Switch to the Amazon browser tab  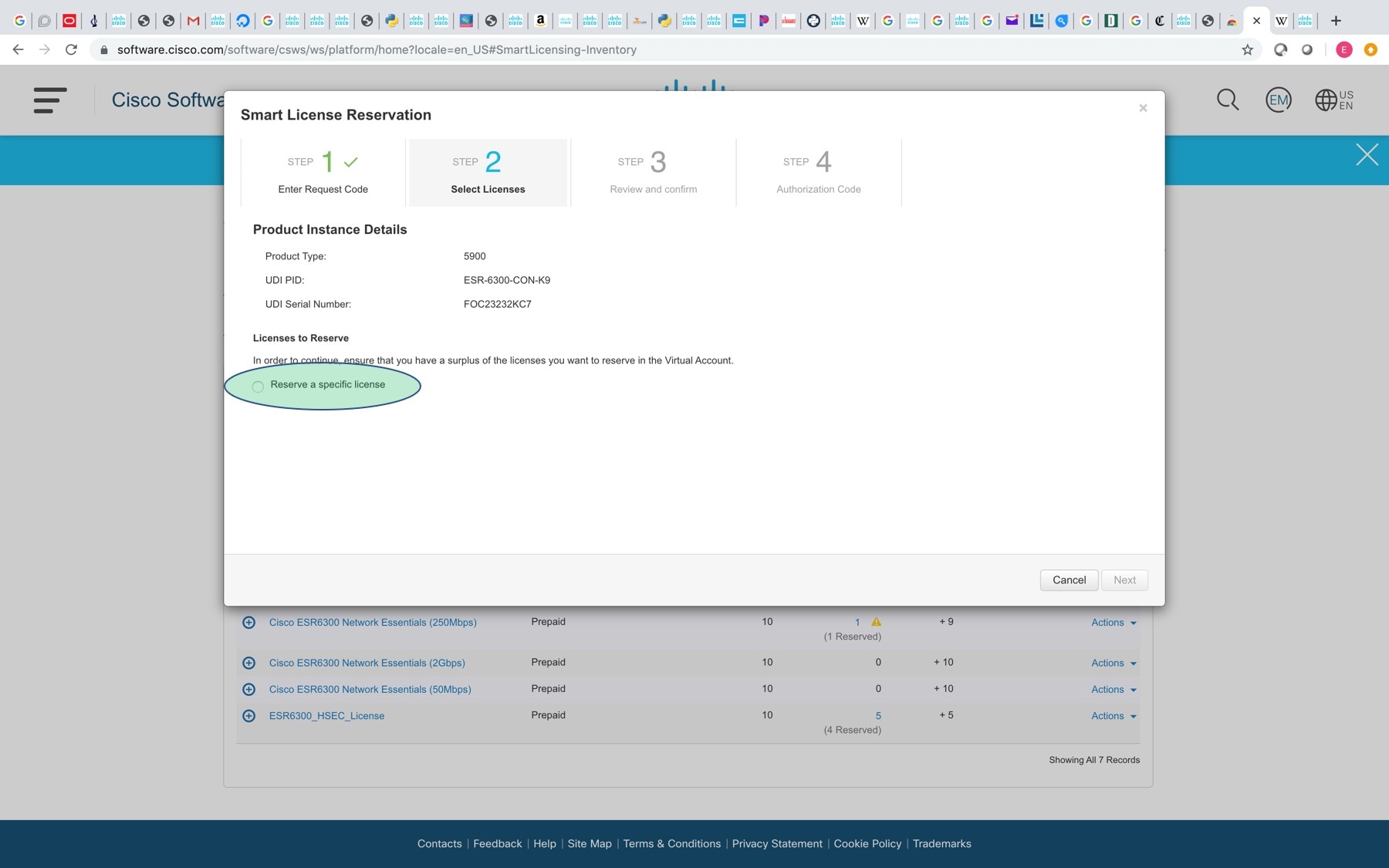[x=540, y=21]
